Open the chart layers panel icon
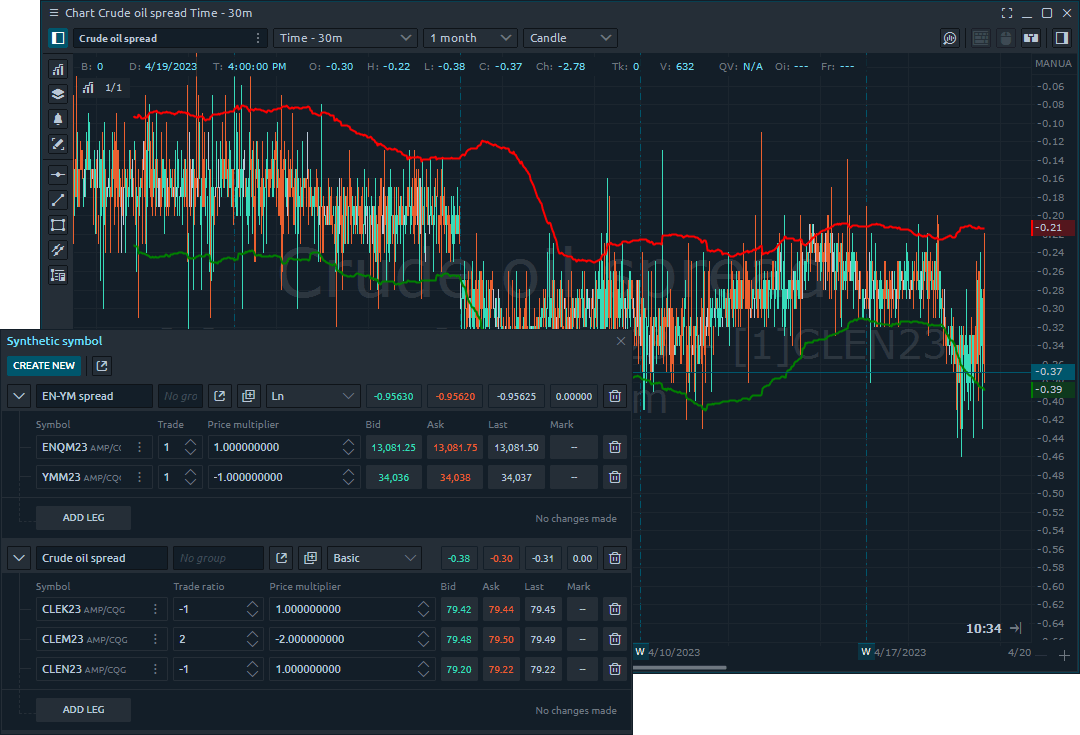The image size is (1080, 735). click(x=57, y=94)
